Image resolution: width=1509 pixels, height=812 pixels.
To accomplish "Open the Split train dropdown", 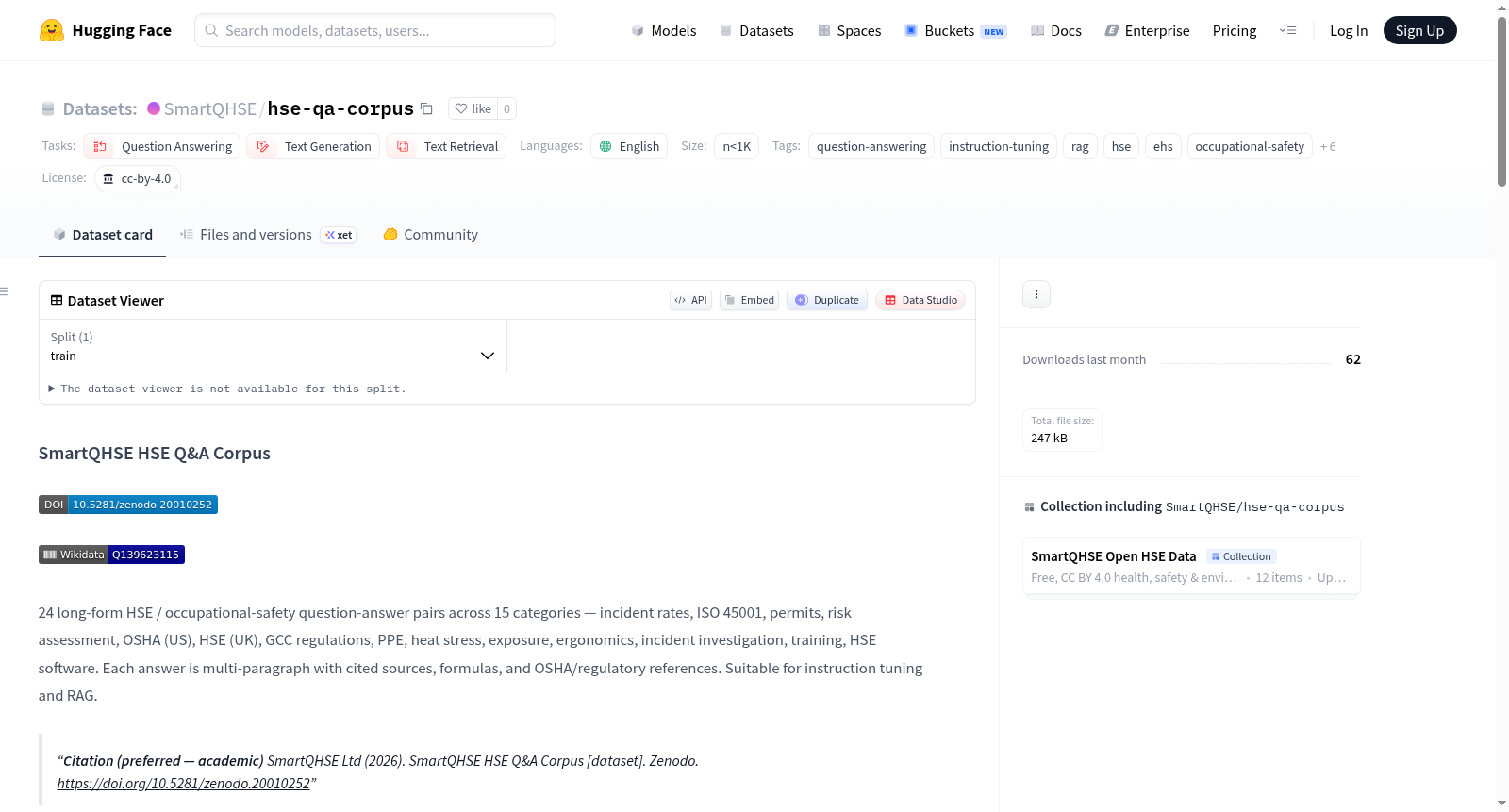I will pyautogui.click(x=273, y=346).
